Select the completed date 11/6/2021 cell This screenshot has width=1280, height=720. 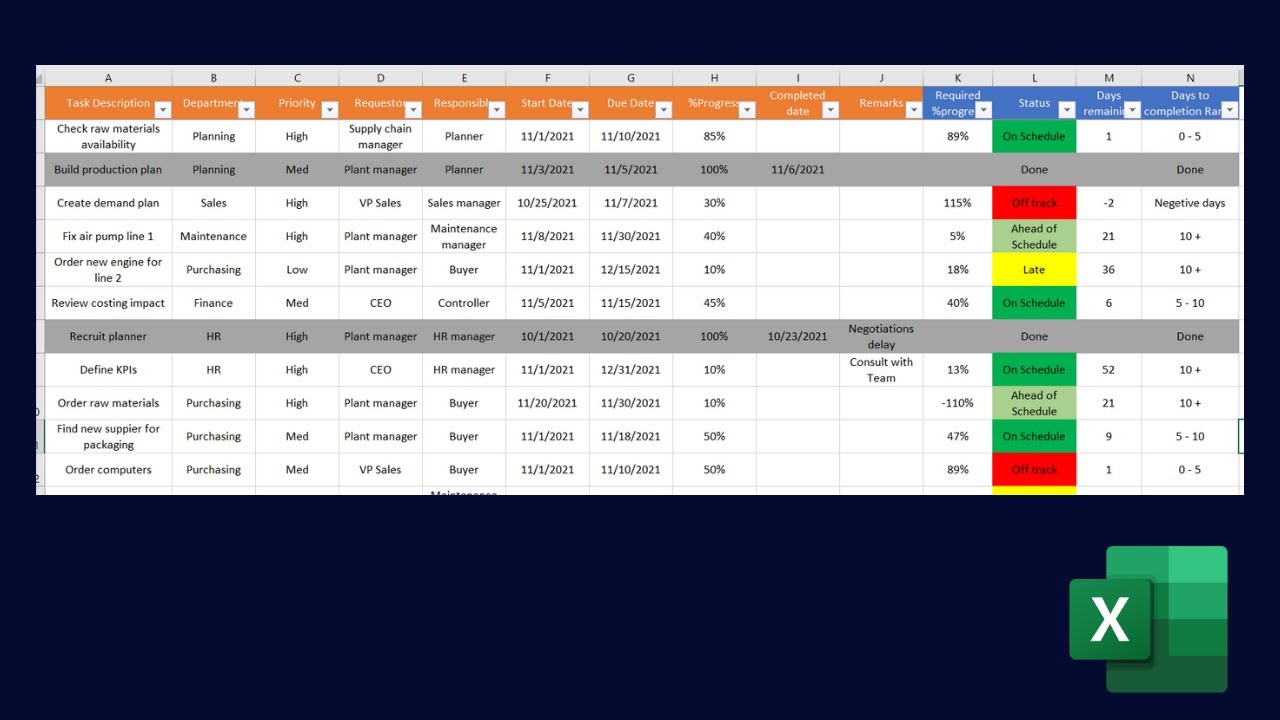coord(798,170)
